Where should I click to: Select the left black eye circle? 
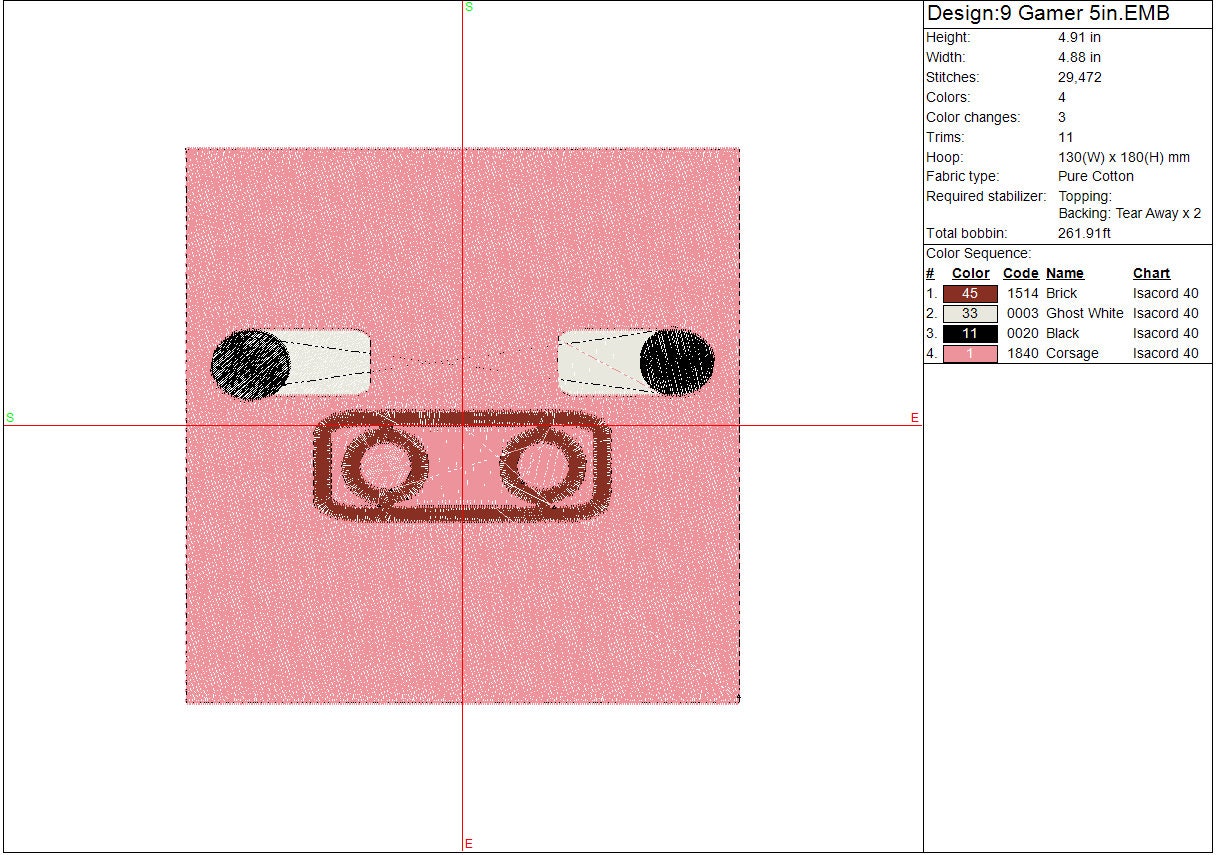[250, 364]
